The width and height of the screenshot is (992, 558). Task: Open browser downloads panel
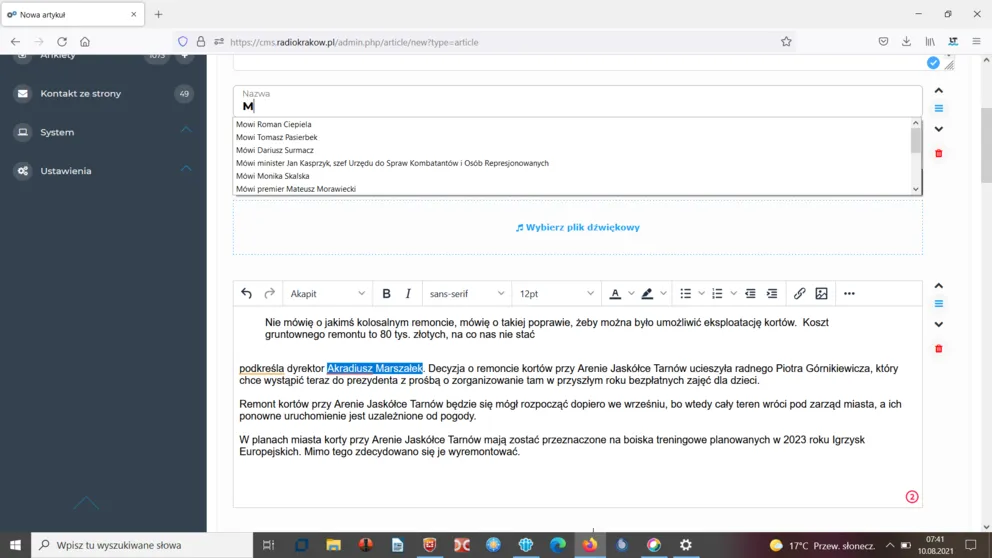[x=906, y=42]
